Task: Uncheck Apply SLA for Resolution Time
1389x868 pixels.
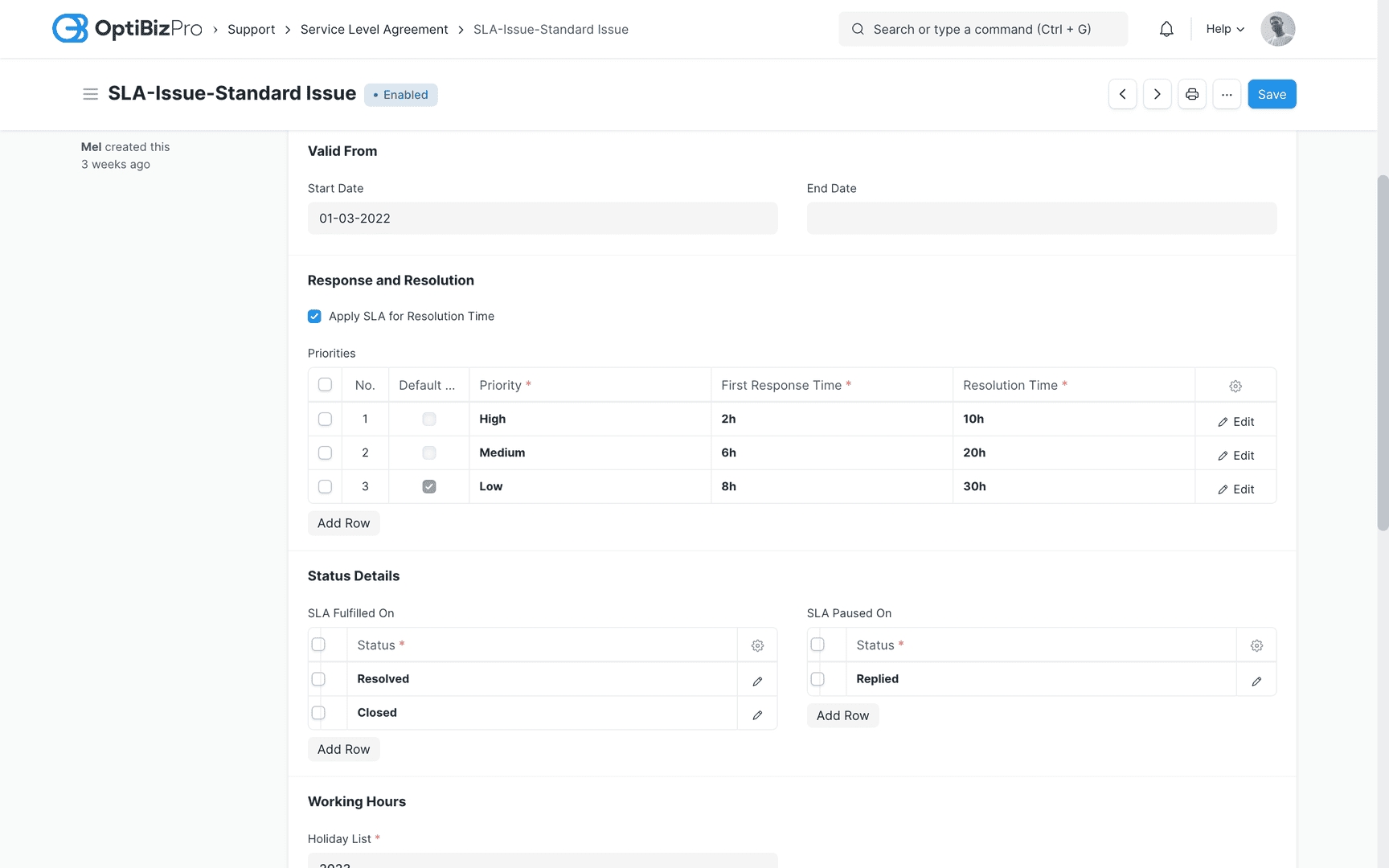Action: pyautogui.click(x=314, y=316)
